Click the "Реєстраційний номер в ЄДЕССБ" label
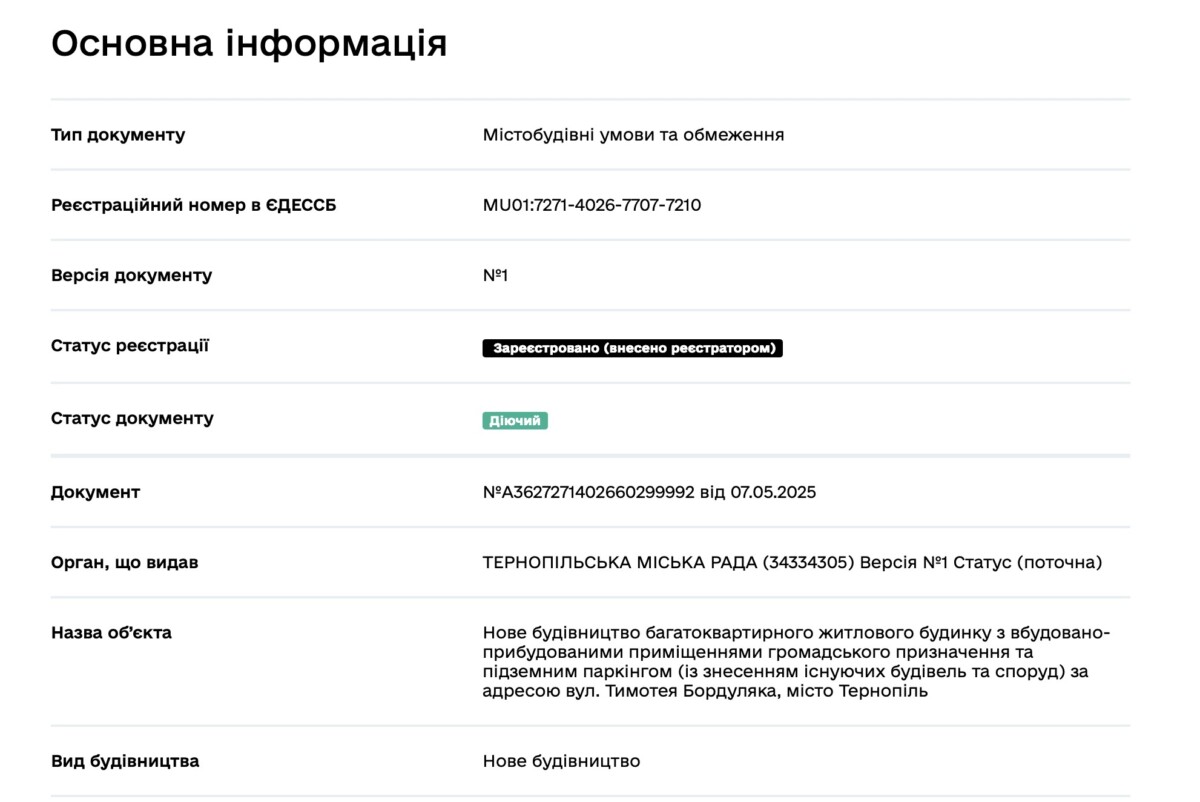 (x=194, y=205)
